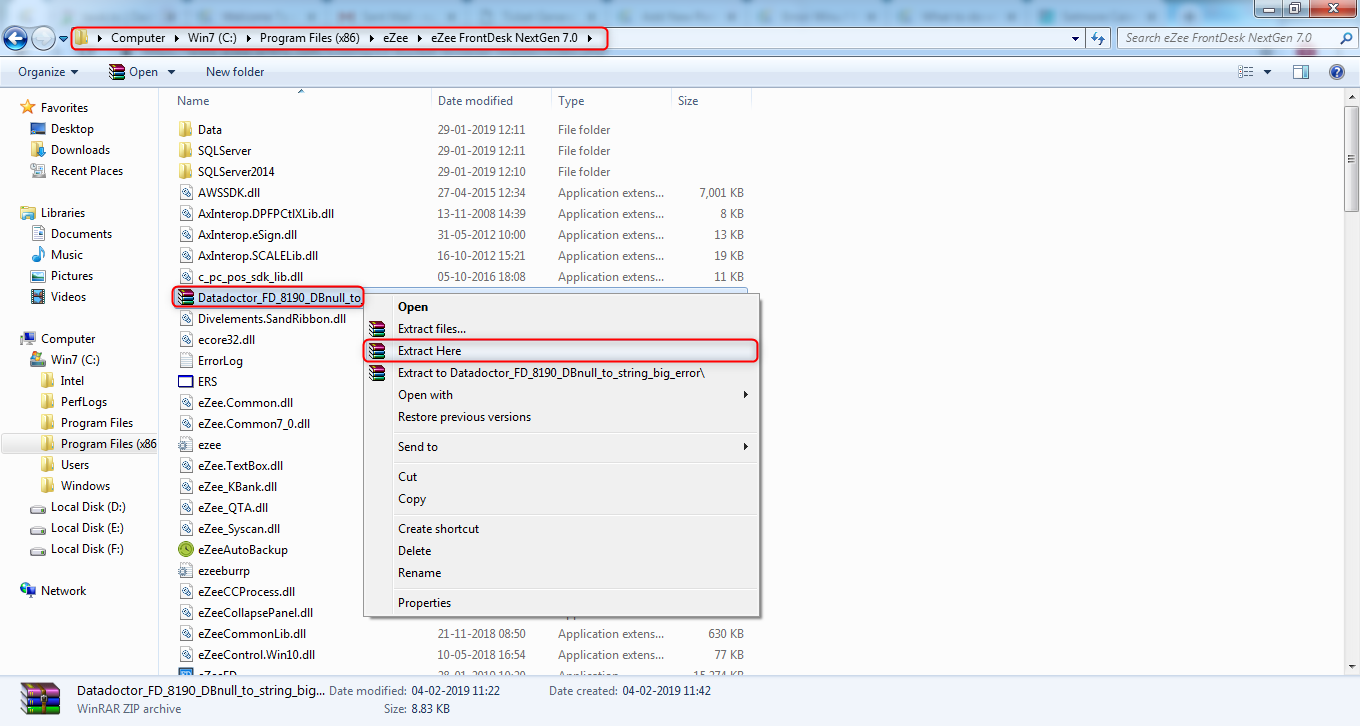Open the view options dropdown arrow
Image resolution: width=1360 pixels, height=726 pixels.
click(x=1267, y=72)
